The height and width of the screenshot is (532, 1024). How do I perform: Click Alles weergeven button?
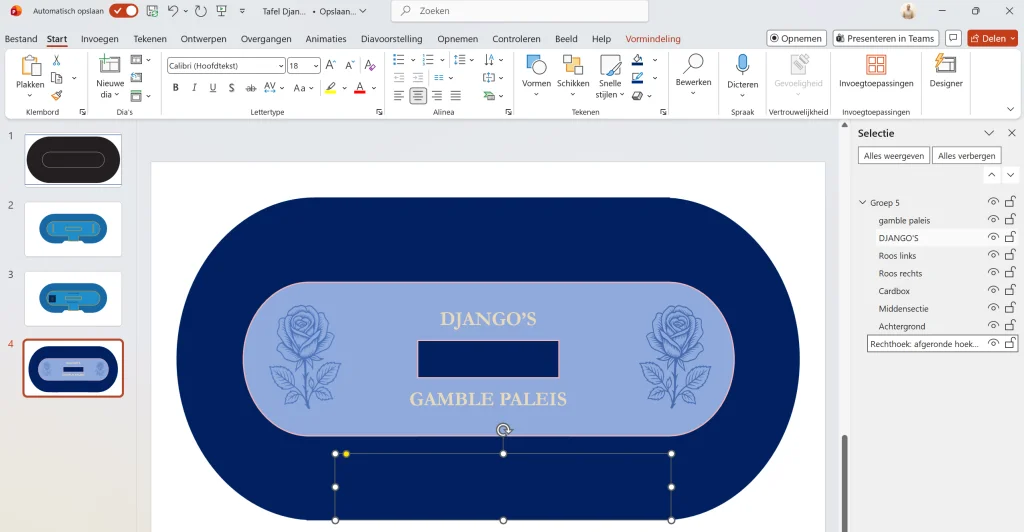coord(893,155)
